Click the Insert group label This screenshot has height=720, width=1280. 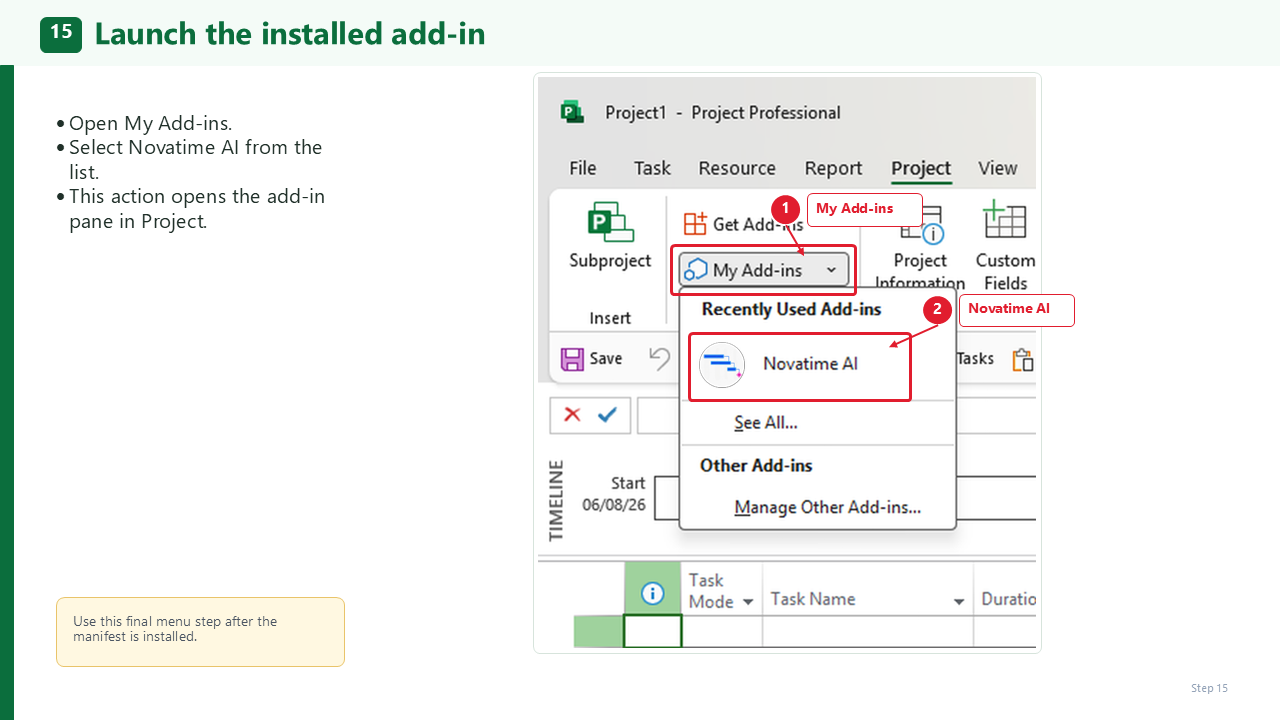(610, 318)
